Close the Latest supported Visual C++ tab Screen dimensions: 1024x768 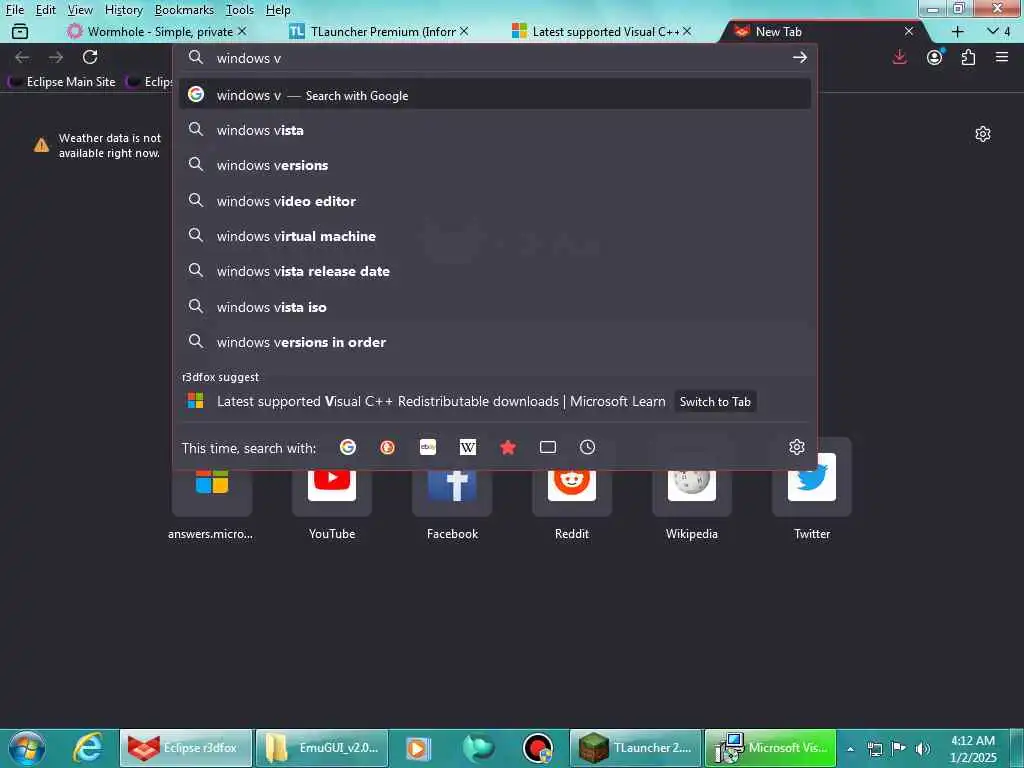point(687,31)
